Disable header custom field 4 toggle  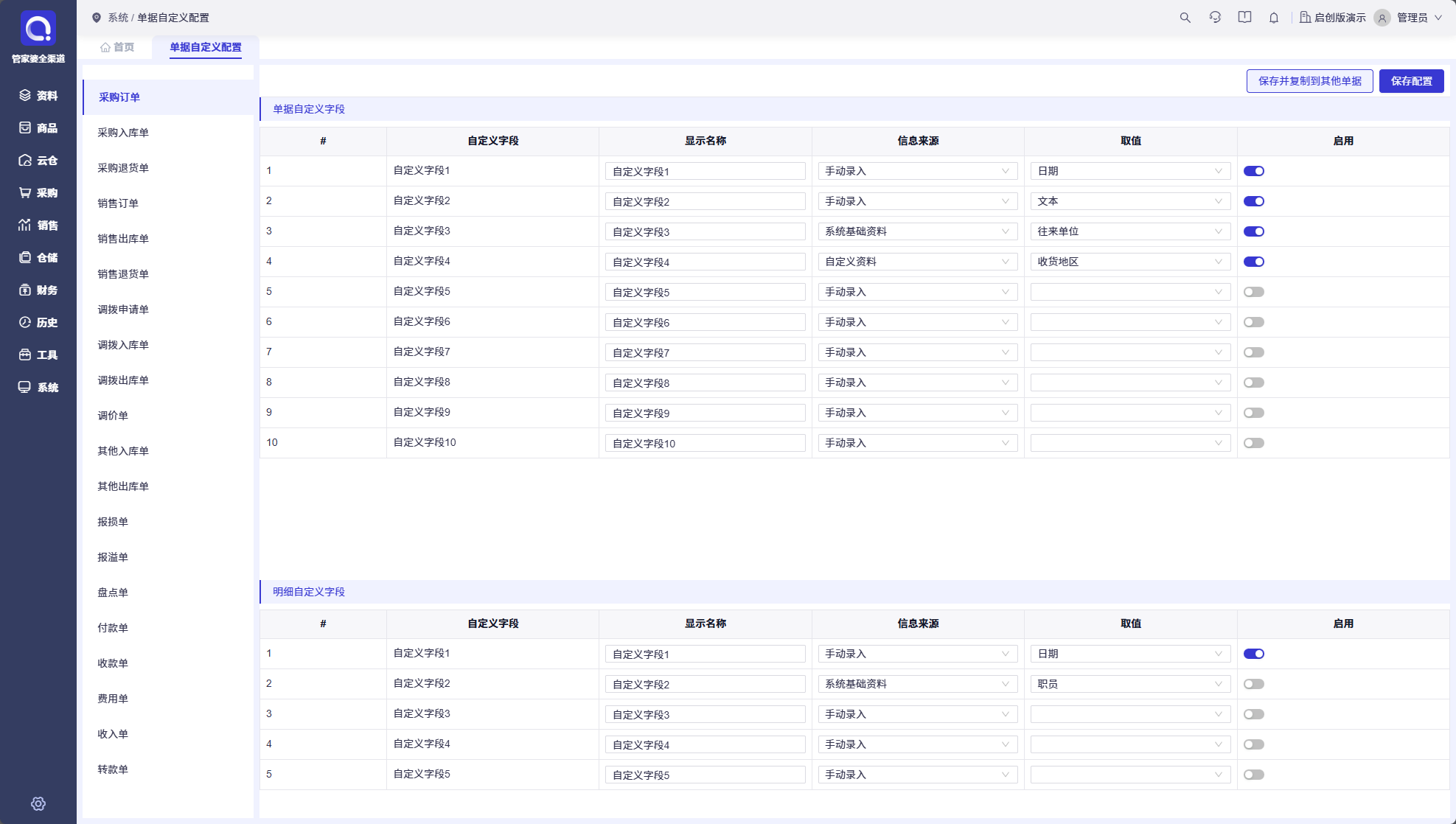(x=1254, y=262)
